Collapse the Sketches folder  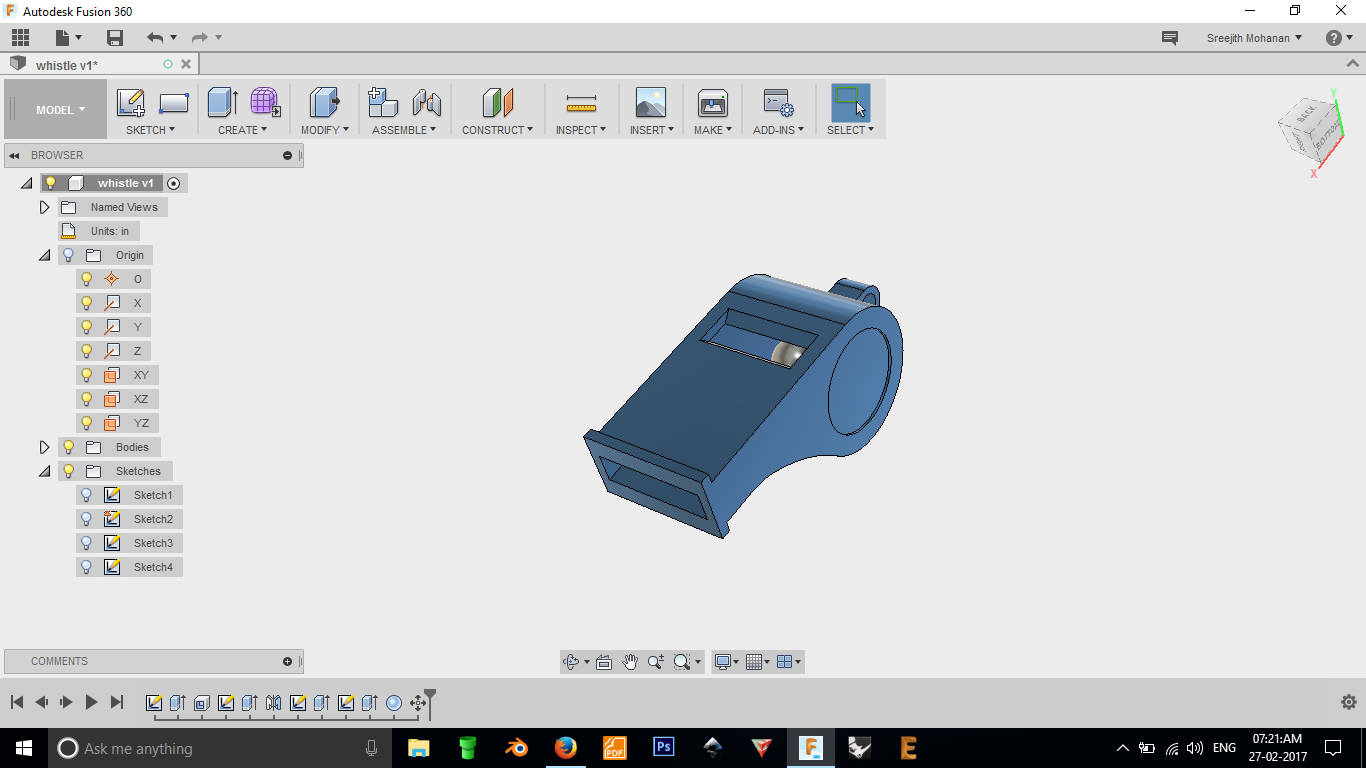click(44, 471)
